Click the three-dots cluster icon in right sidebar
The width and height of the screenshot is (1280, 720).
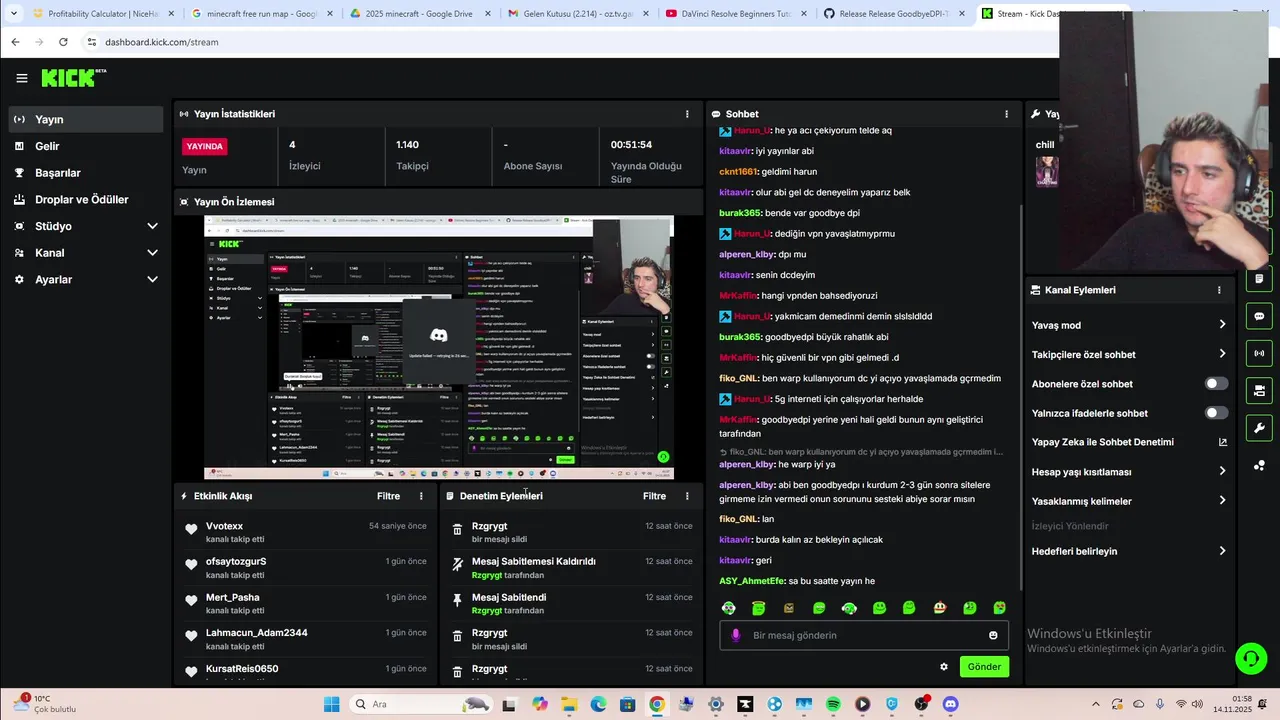tap(1259, 465)
